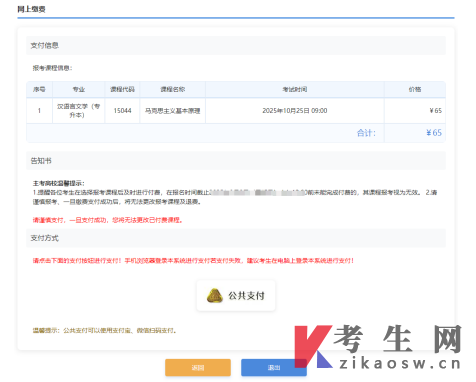
Task: Select the row number 1 cell
Action: pos(39,111)
